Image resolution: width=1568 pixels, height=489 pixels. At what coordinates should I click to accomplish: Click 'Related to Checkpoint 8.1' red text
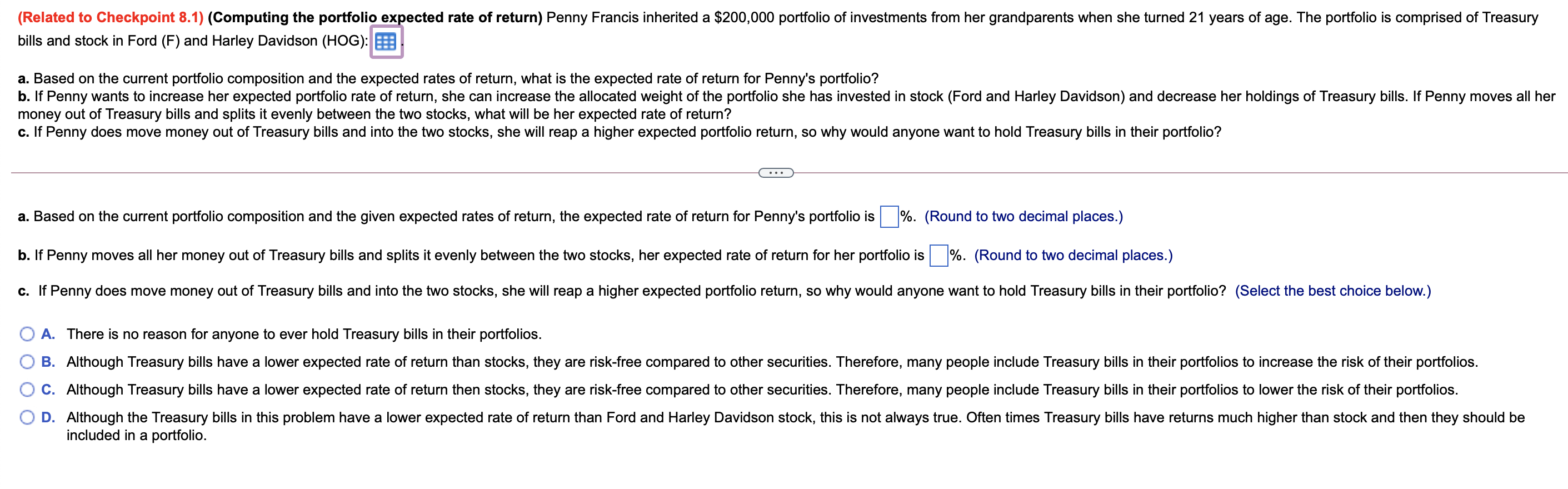(x=110, y=17)
